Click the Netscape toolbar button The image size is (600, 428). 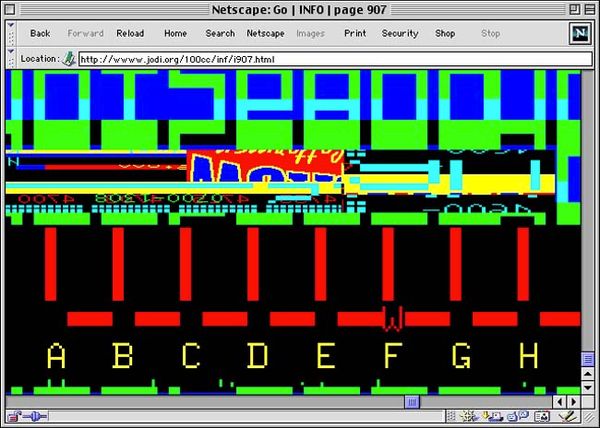pos(265,34)
